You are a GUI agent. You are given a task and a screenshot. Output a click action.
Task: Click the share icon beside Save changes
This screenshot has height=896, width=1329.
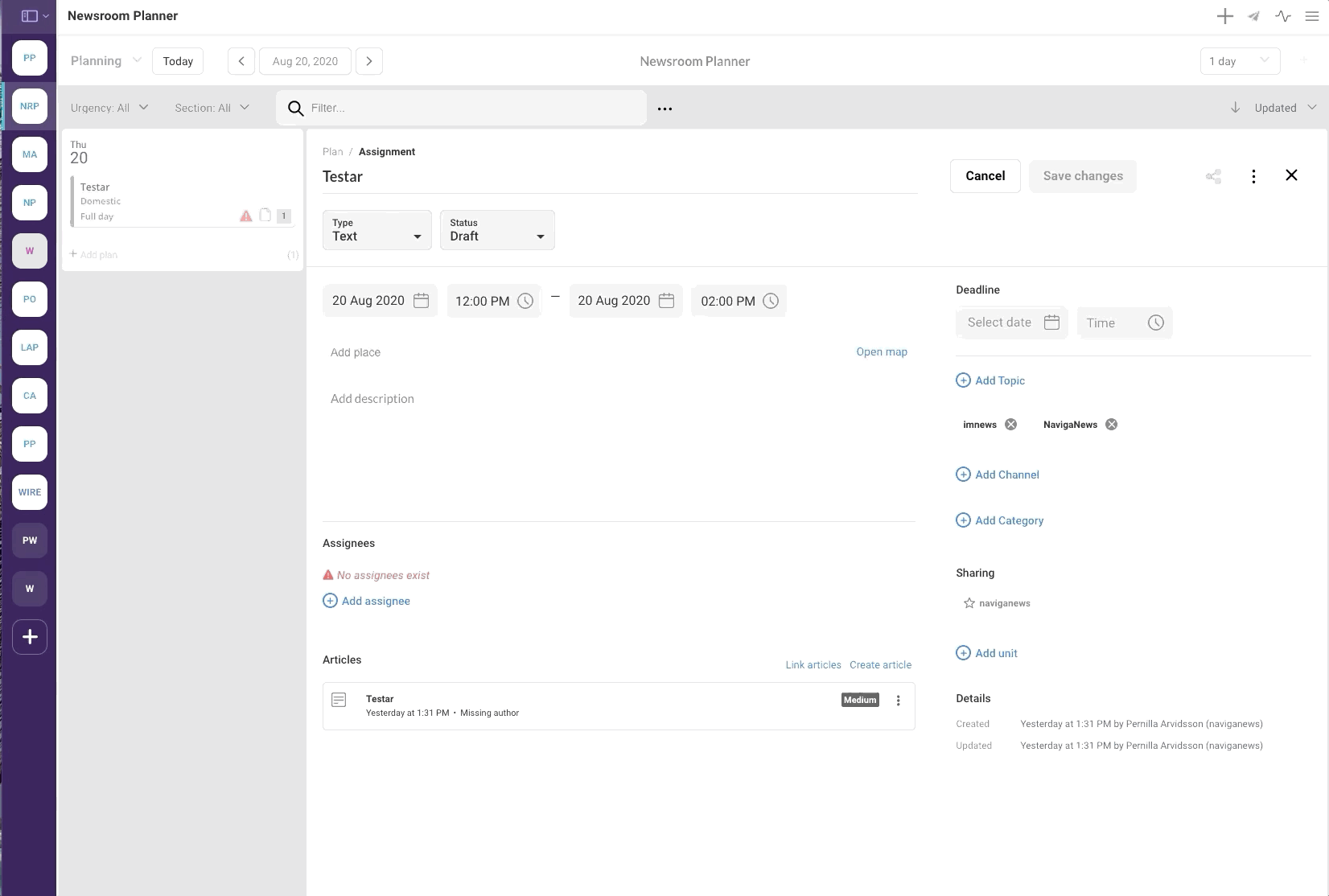click(1213, 176)
